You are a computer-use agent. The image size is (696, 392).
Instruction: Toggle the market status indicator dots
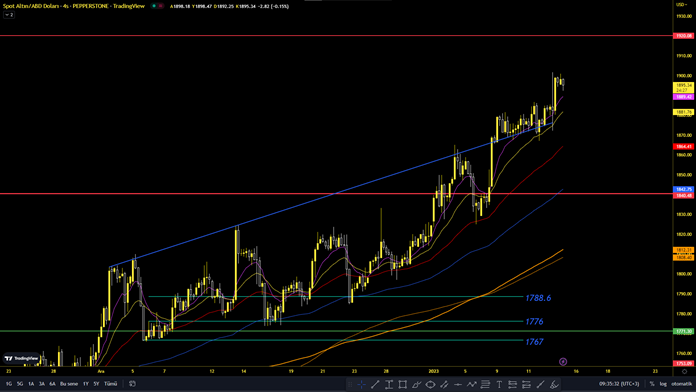tap(157, 6)
